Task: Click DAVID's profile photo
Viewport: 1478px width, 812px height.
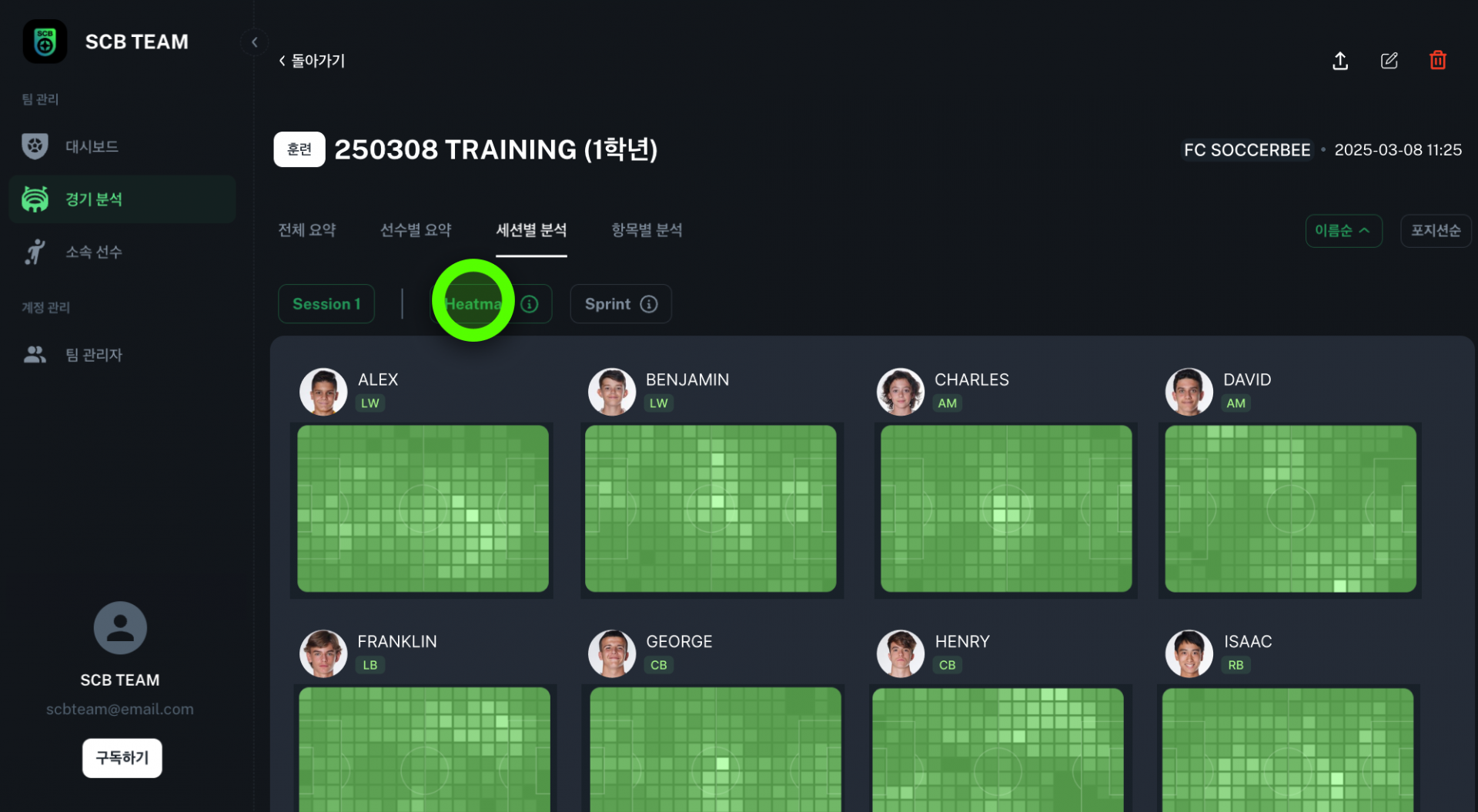Action: pos(1189,392)
